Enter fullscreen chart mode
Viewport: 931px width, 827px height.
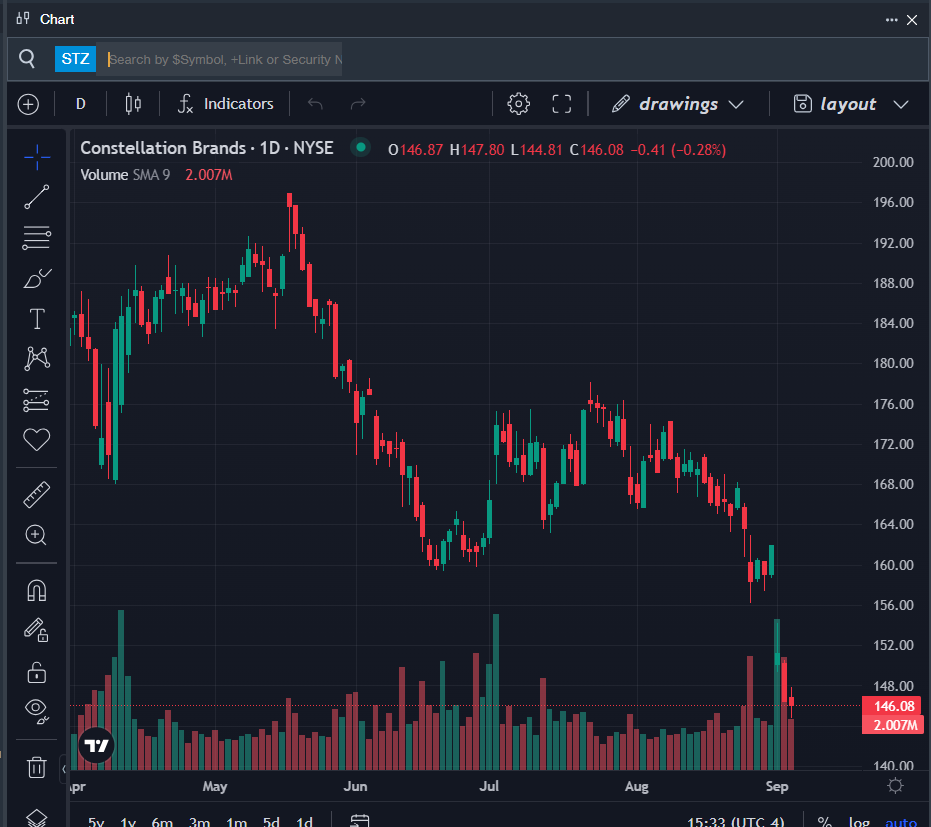coord(562,104)
